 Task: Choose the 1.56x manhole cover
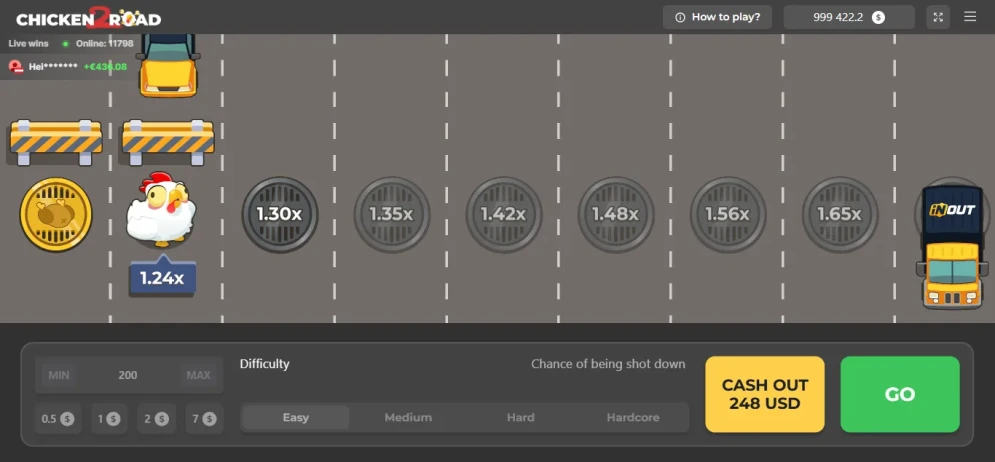(728, 214)
